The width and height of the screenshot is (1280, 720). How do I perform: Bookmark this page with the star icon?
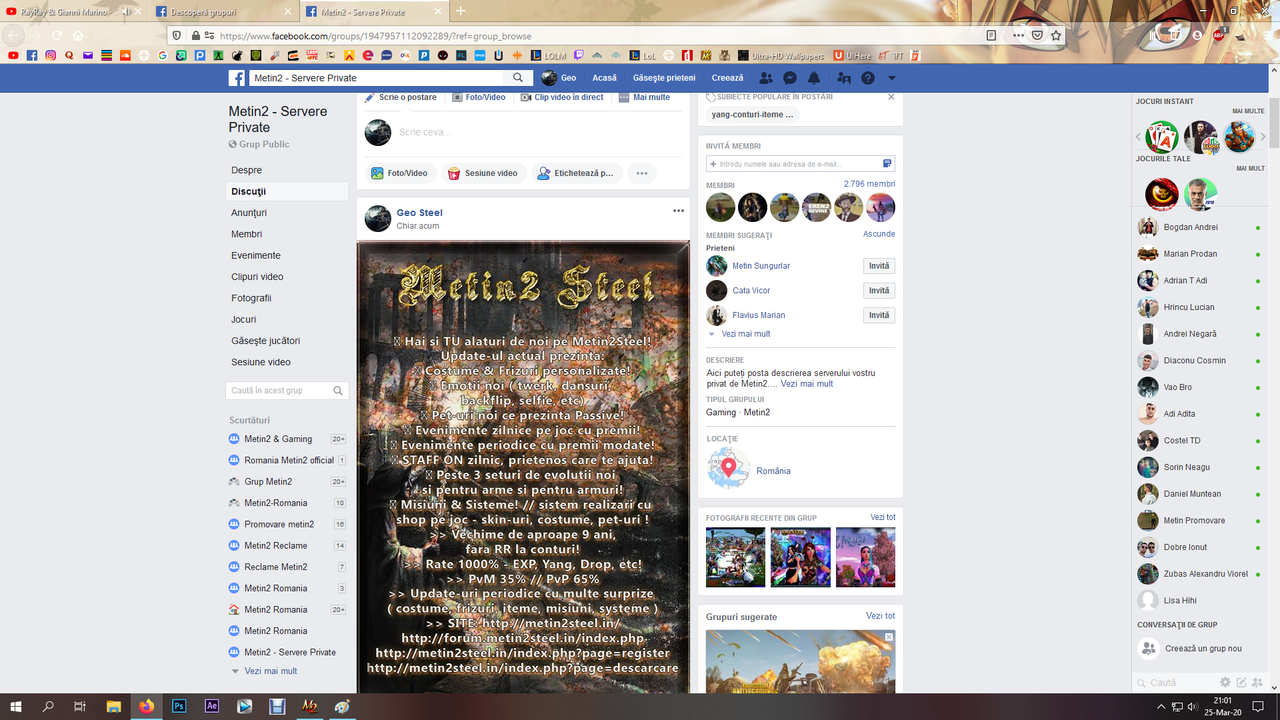tap(1056, 35)
